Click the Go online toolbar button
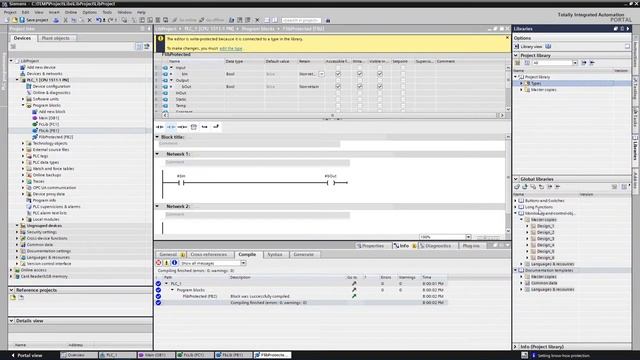This screenshot has width=640, height=360. point(184,20)
